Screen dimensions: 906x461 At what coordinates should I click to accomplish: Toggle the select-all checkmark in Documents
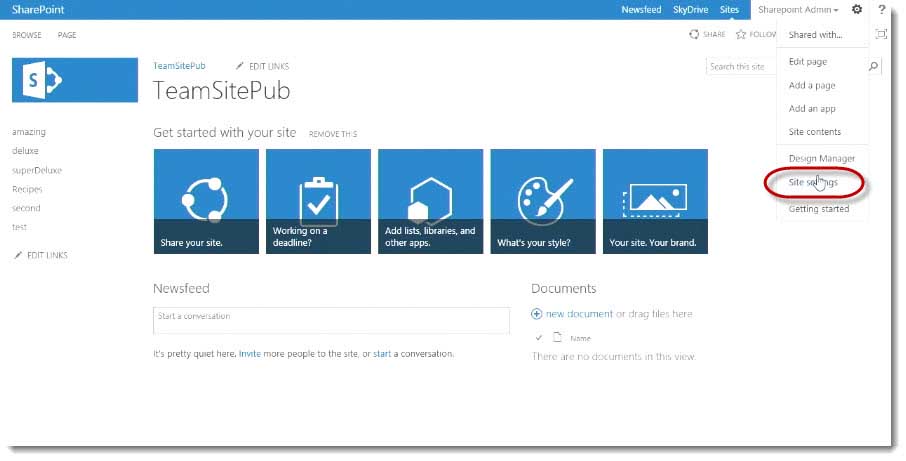[539, 338]
